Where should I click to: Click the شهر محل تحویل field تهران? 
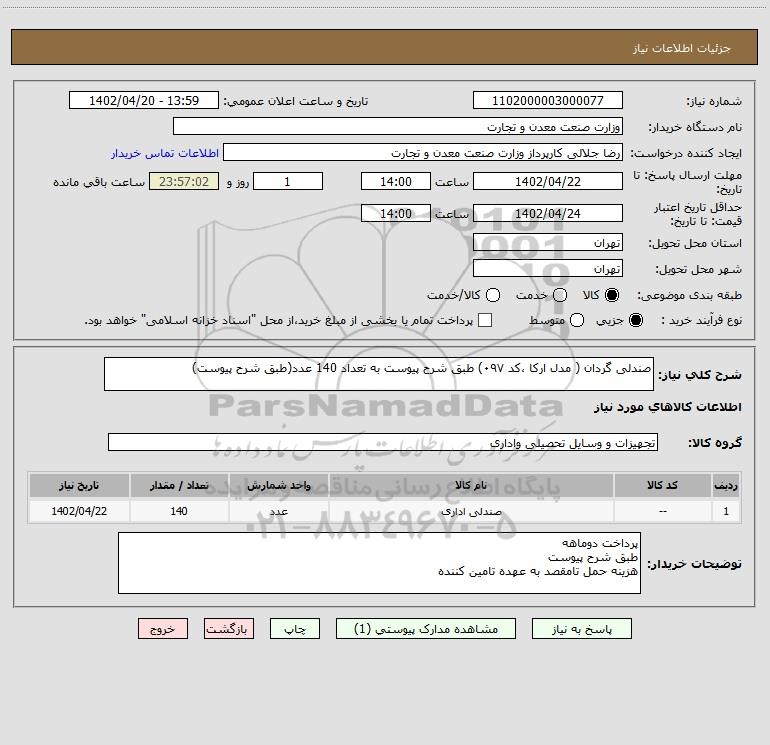pyautogui.click(x=548, y=268)
